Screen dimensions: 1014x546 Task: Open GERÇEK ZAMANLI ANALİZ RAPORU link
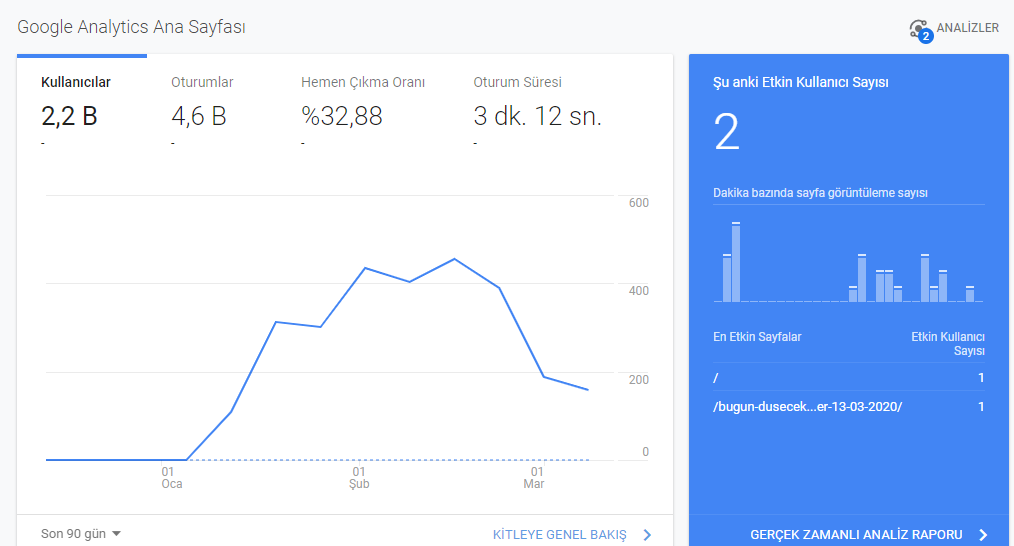tap(856, 535)
